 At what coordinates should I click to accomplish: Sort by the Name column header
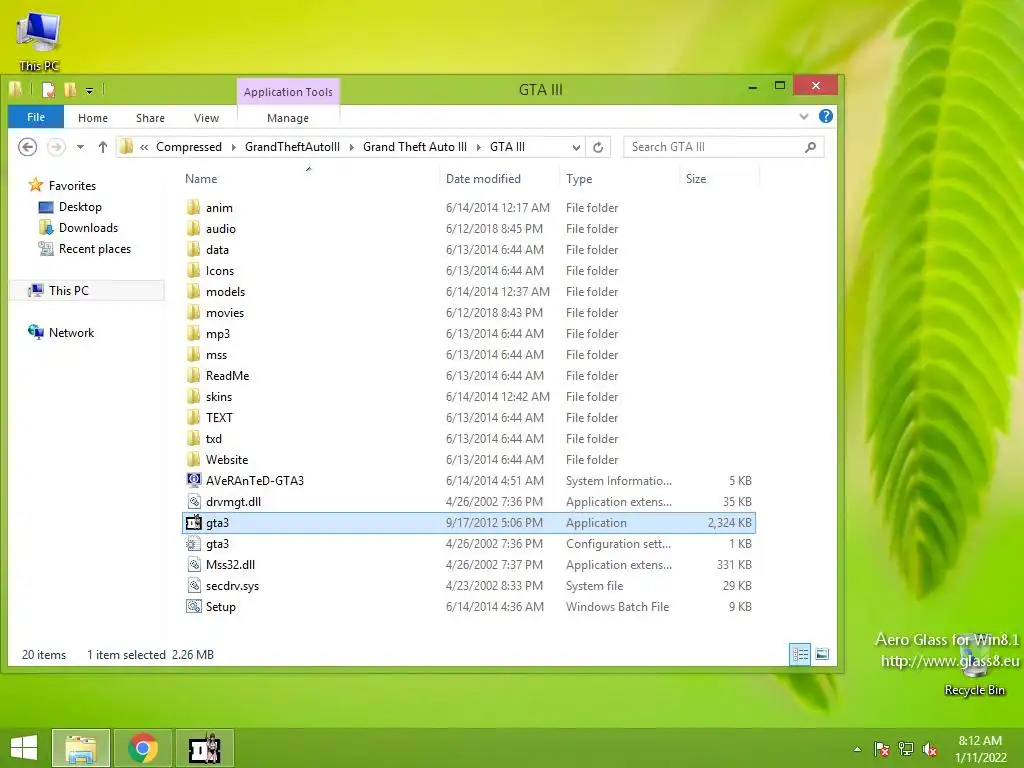click(310, 178)
